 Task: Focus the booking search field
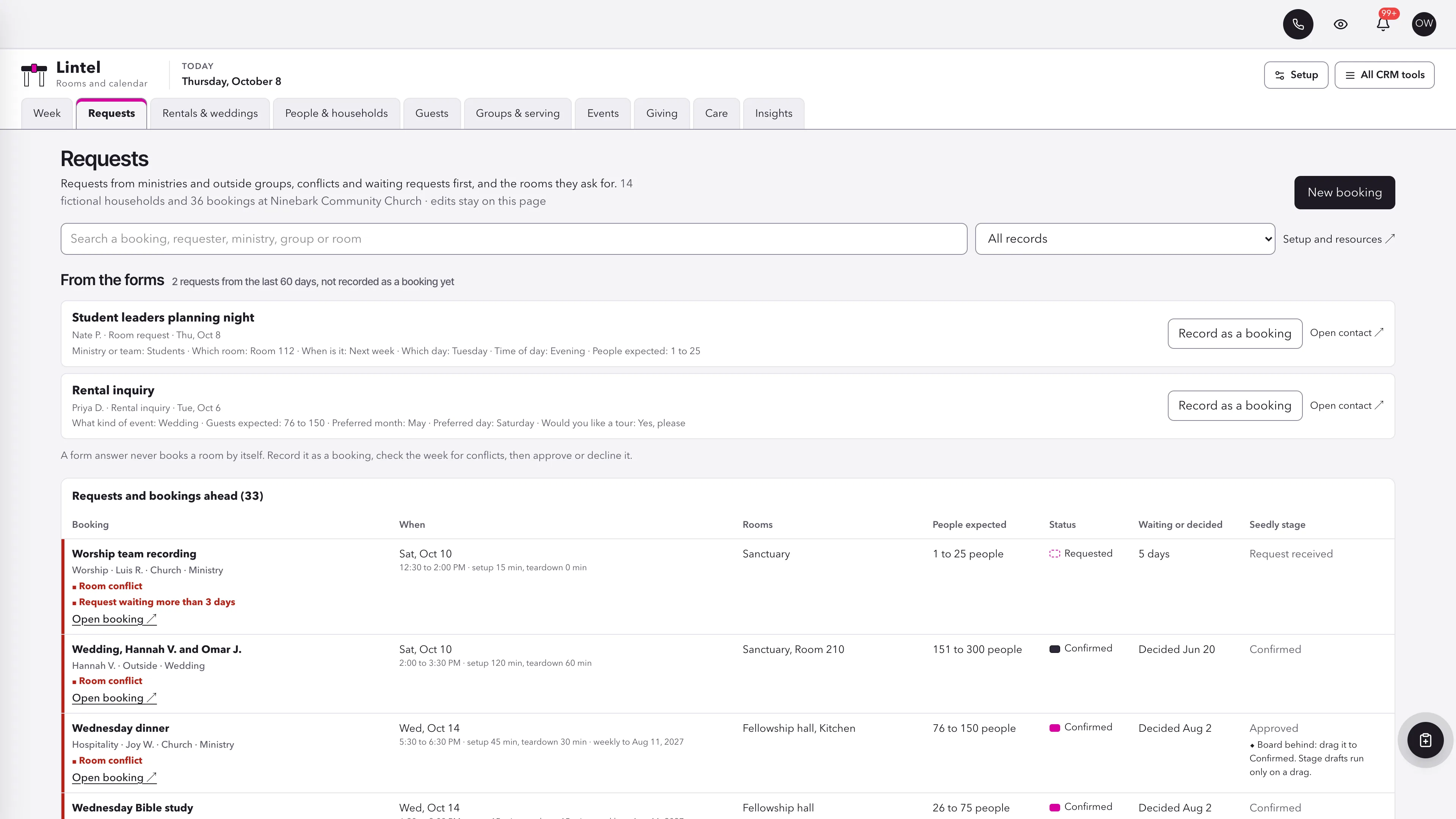click(x=514, y=239)
